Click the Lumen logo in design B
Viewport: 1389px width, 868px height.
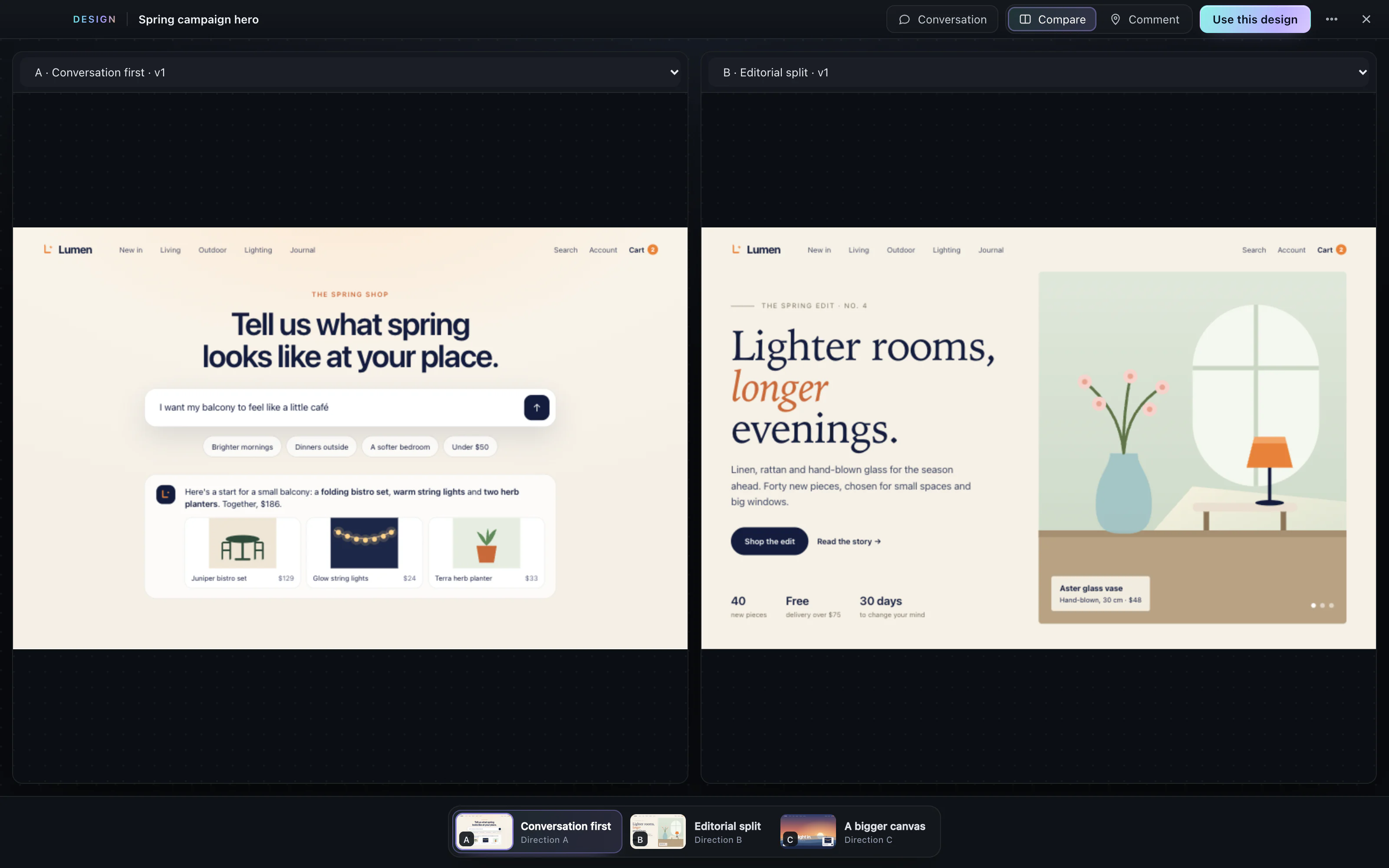(756, 250)
